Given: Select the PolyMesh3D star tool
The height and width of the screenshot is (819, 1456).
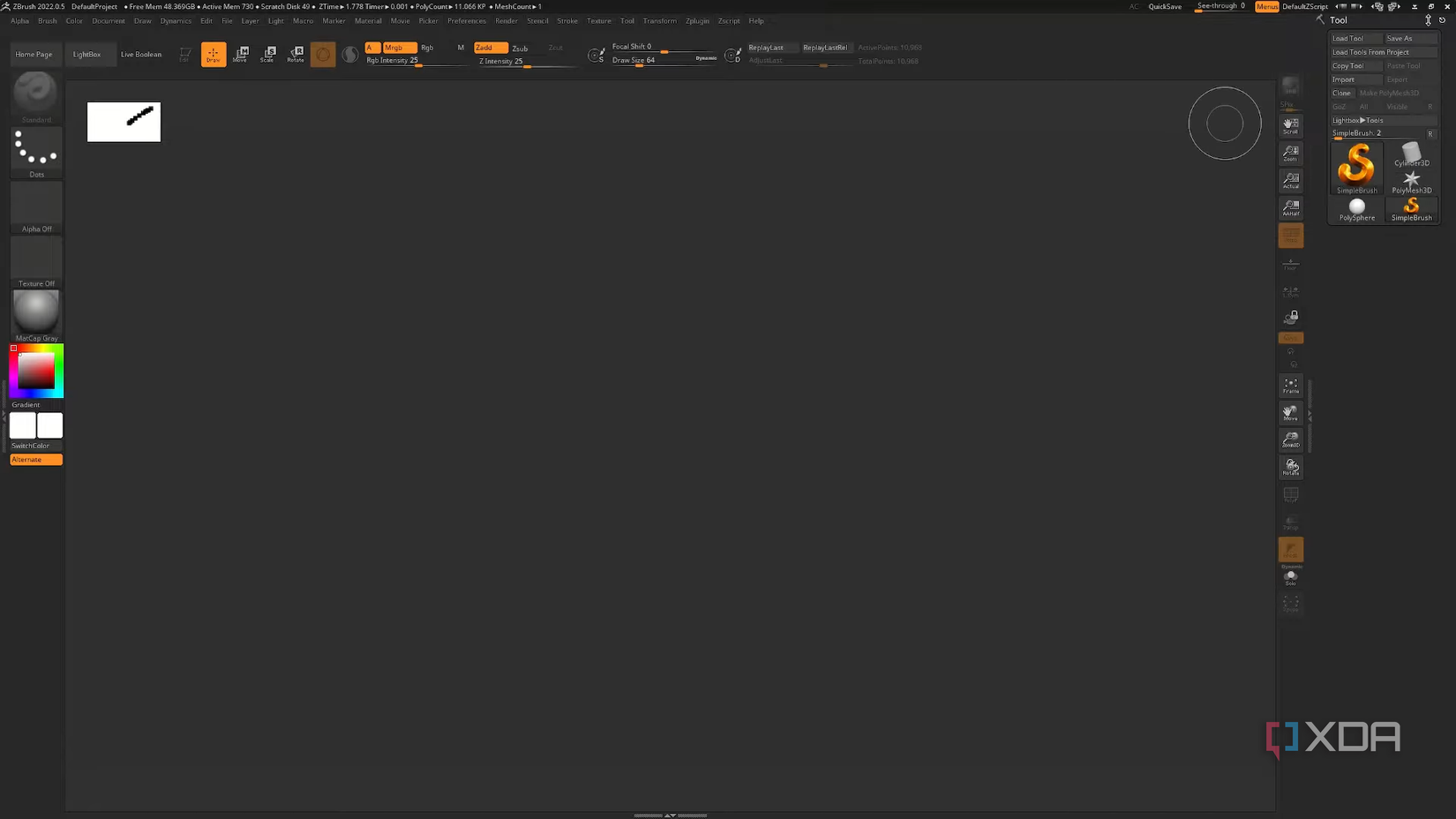Looking at the screenshot, I should click(x=1411, y=182).
